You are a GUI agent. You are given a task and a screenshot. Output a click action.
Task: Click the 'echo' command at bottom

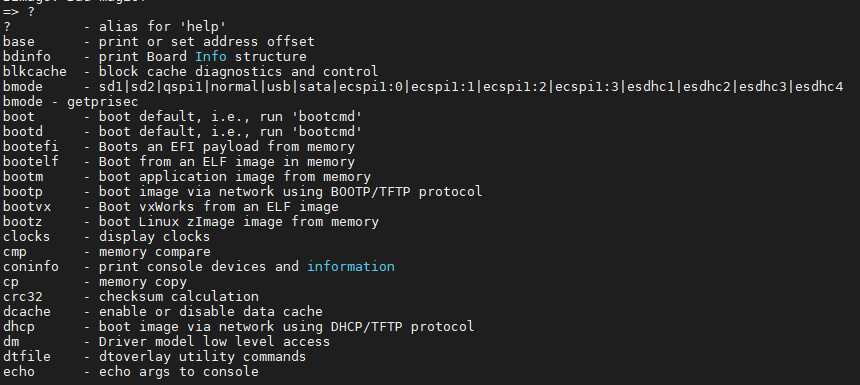coord(19,371)
